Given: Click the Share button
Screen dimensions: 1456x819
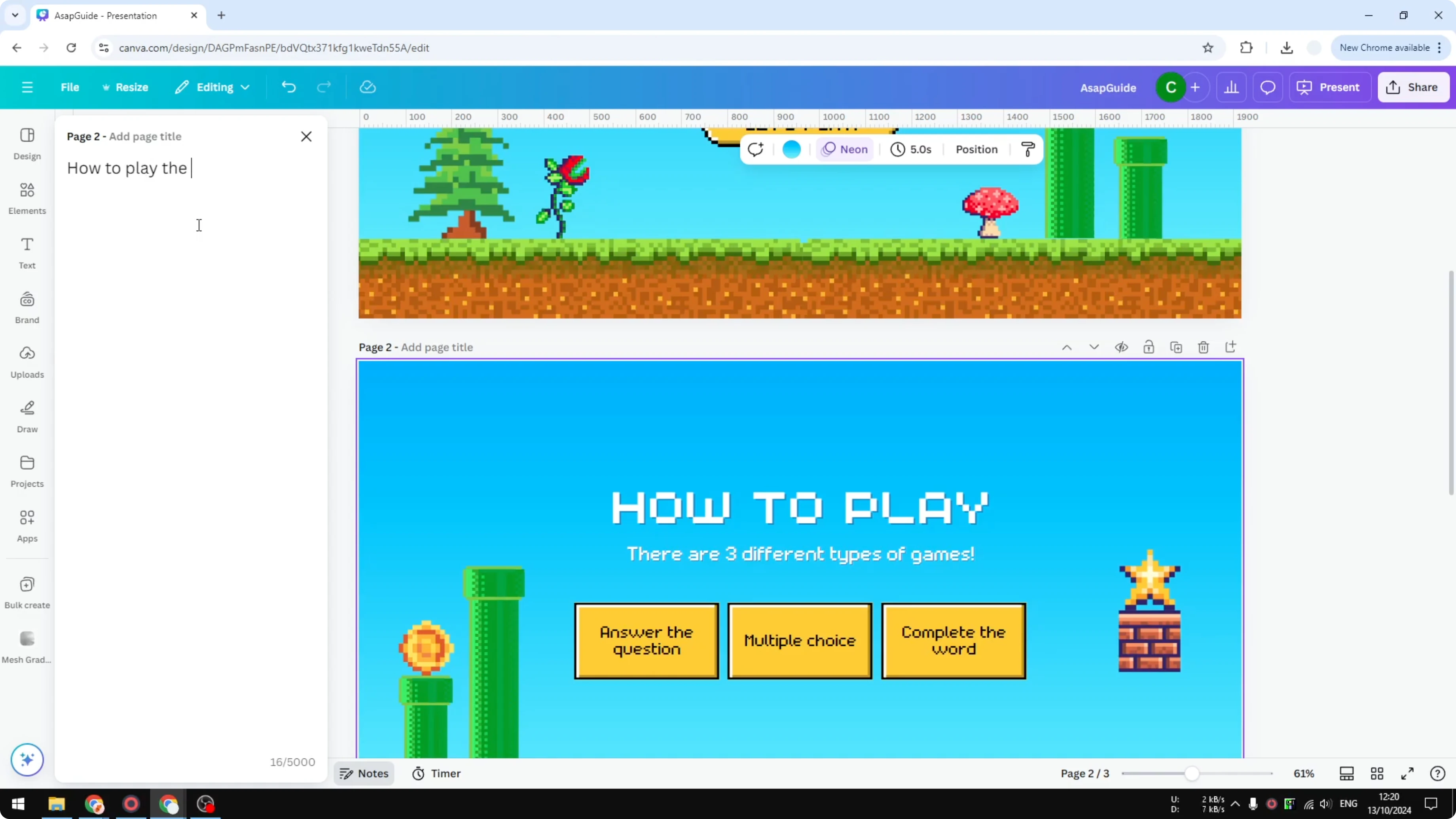Looking at the screenshot, I should click(1414, 87).
